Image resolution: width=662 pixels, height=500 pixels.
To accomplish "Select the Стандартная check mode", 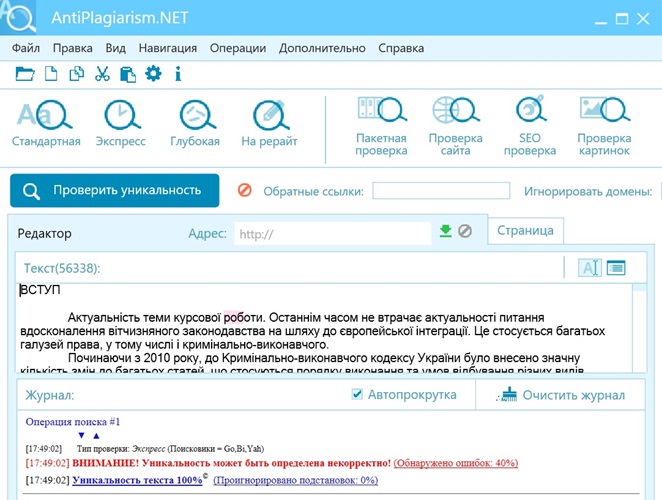I will pyautogui.click(x=46, y=123).
